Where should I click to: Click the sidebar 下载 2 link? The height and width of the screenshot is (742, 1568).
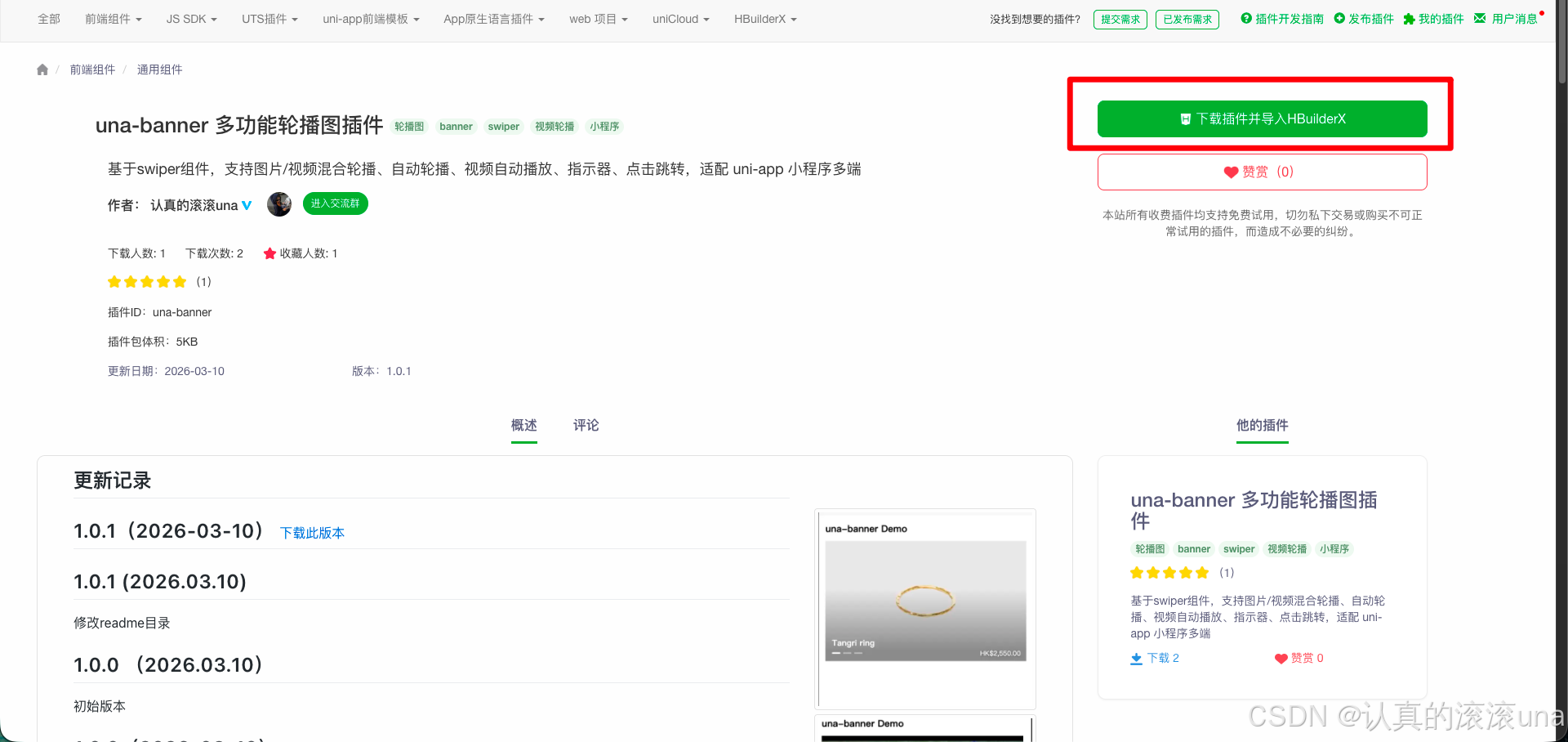coord(1155,659)
